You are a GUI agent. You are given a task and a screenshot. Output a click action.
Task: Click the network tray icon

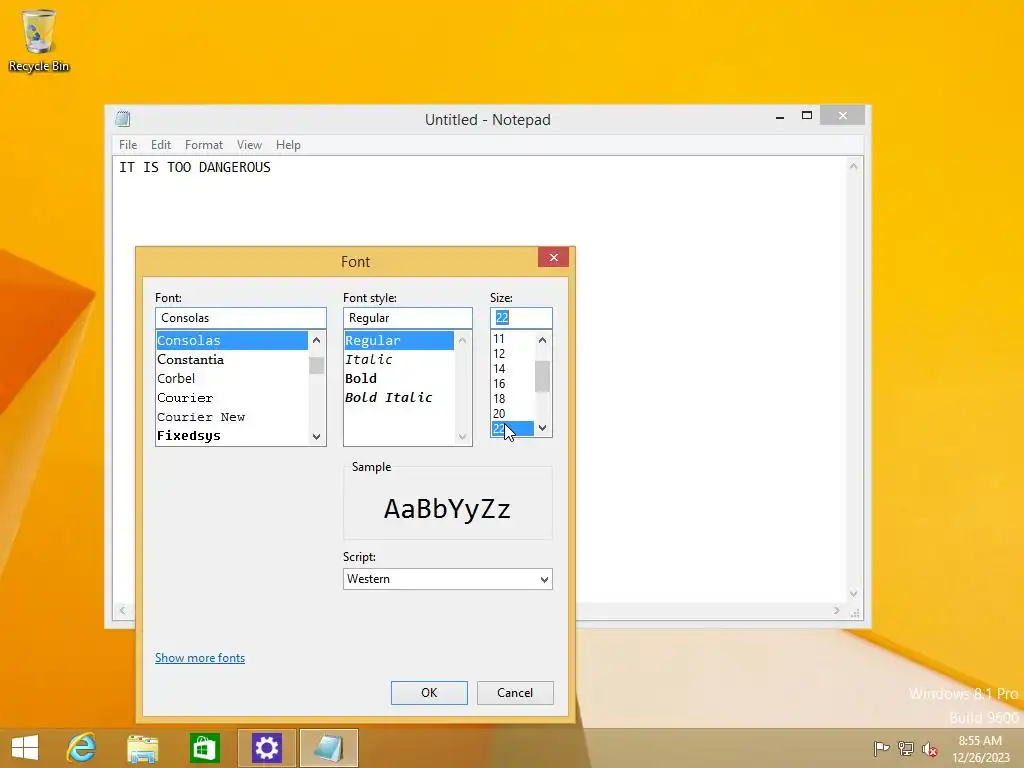pos(906,748)
